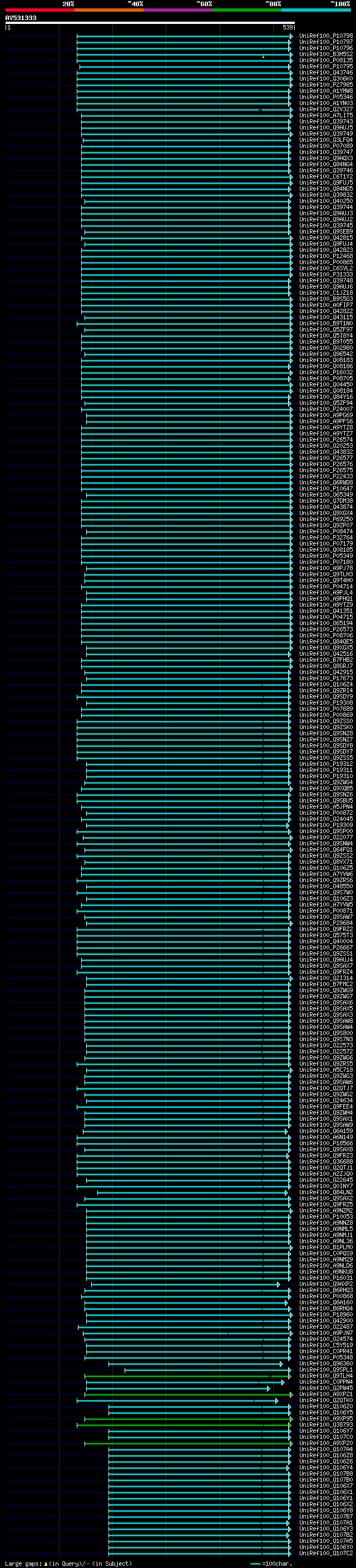Viewport: 356px width, 1568px height.
Task: Select the UniRef100_A1YMW8 label
Action: point(326,91)
